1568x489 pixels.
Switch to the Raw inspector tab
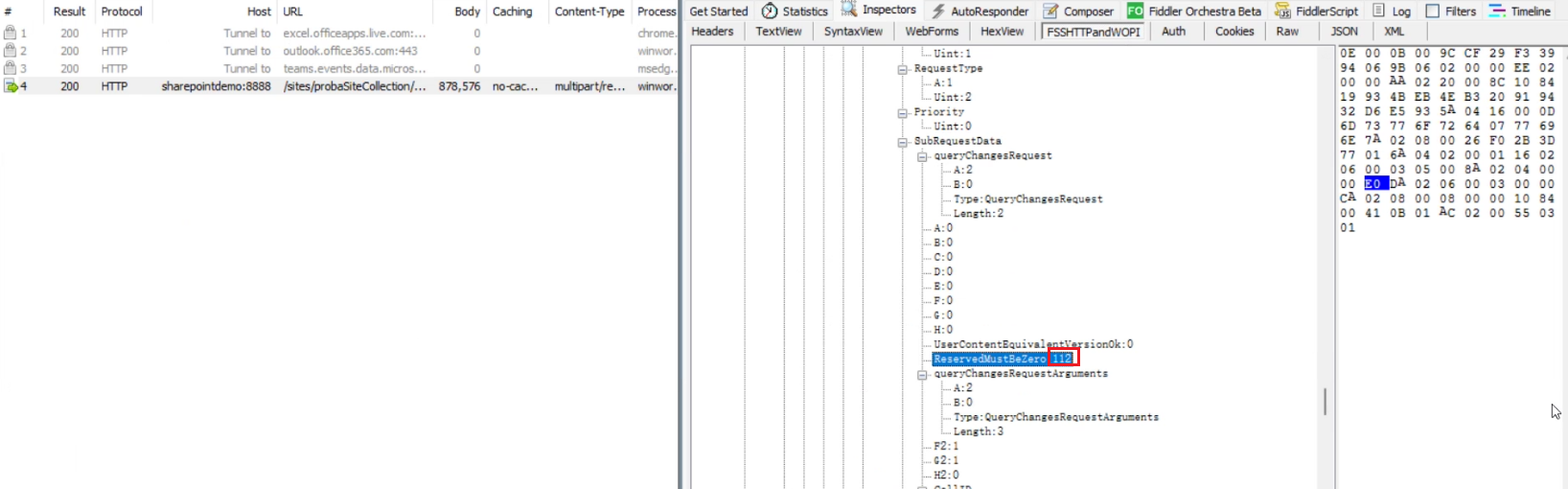pos(1287,31)
